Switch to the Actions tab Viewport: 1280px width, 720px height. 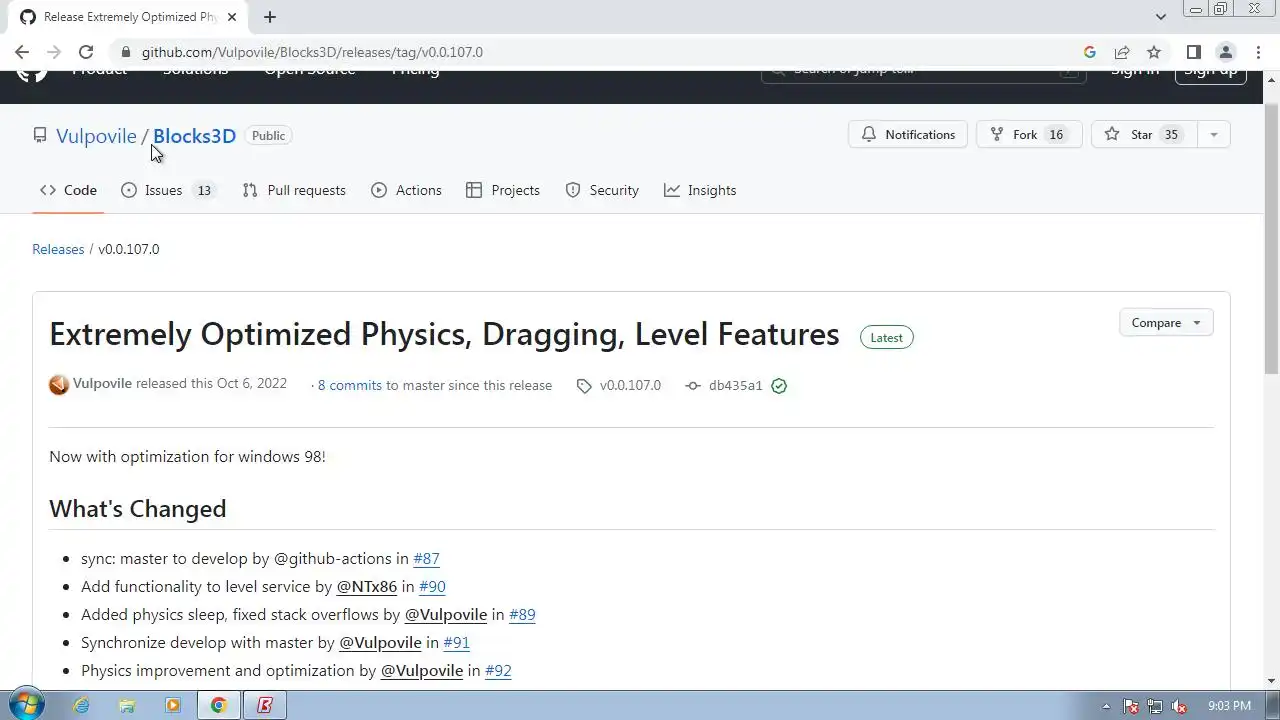406,190
